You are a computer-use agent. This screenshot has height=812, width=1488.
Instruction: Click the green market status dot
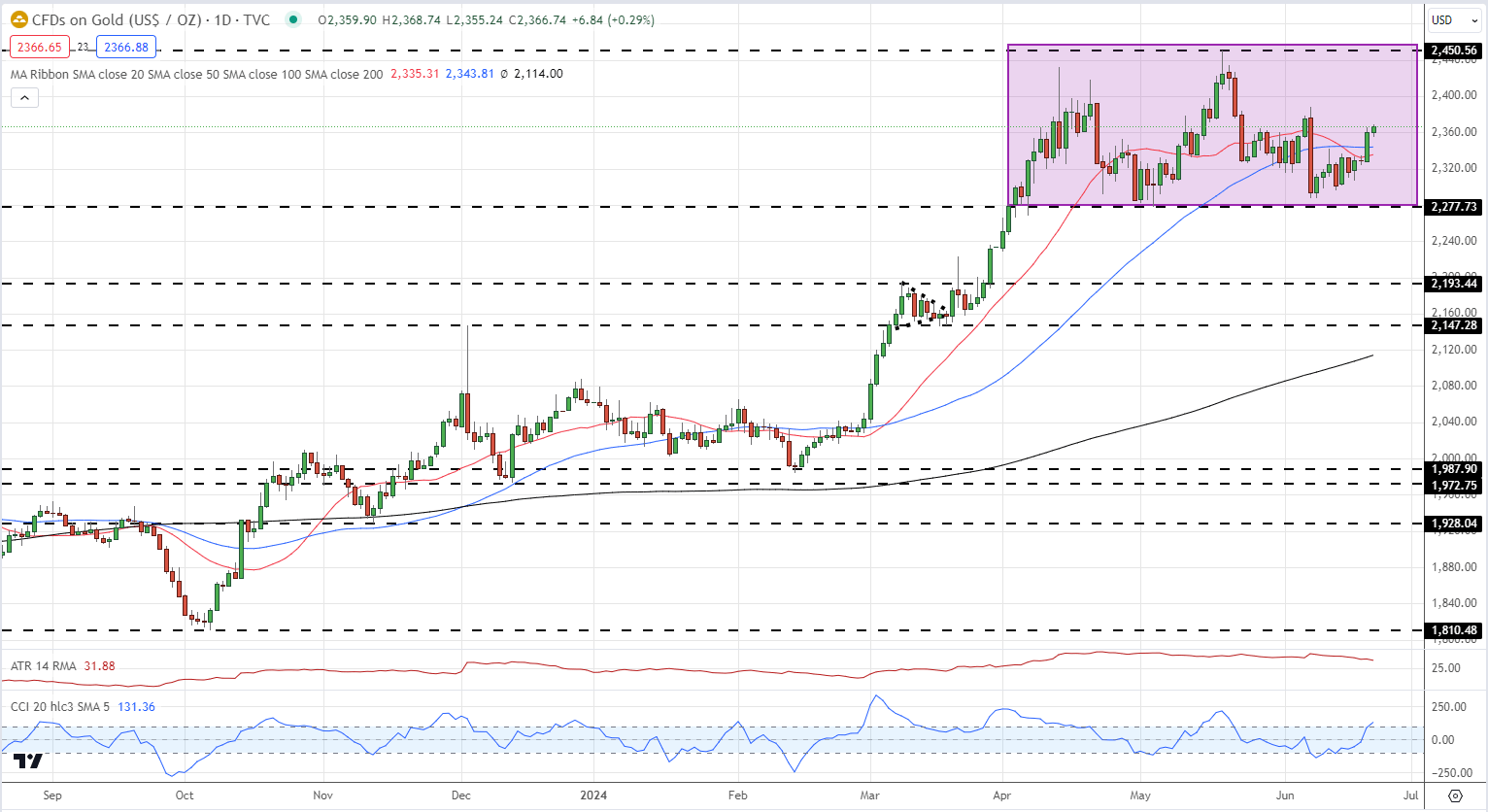pos(292,19)
